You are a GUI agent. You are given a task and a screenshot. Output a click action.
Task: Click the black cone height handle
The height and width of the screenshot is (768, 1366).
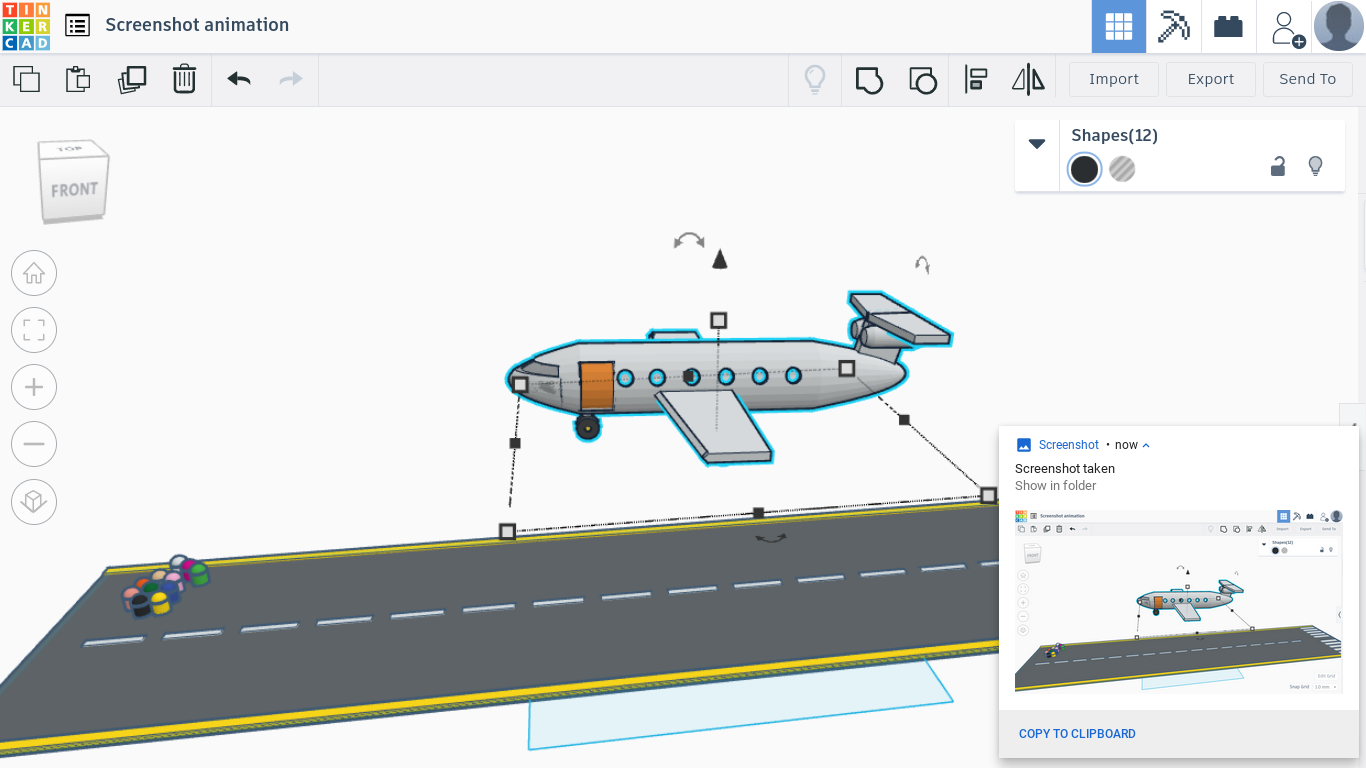[718, 260]
